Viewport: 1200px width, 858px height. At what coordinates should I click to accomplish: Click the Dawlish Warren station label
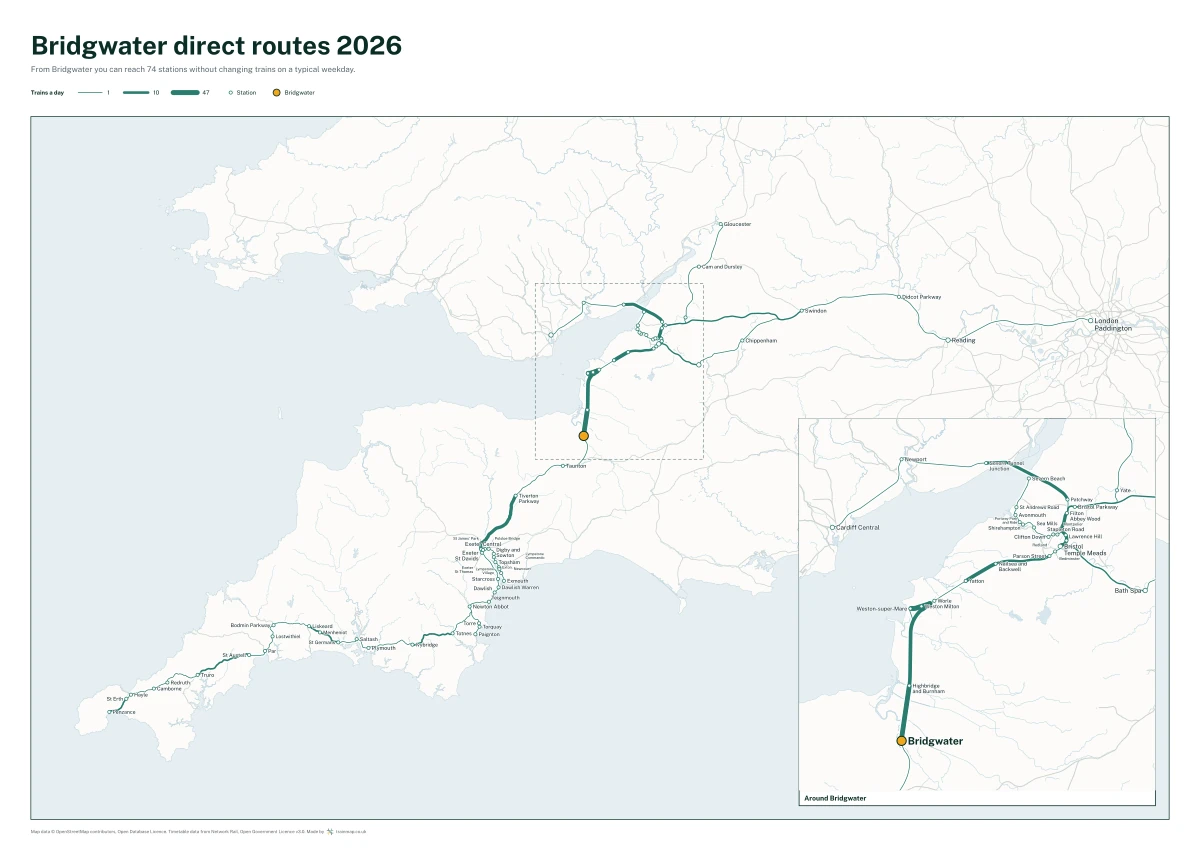(x=520, y=587)
